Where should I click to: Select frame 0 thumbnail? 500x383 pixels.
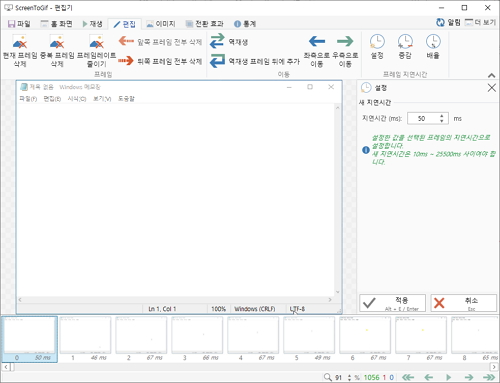29,339
